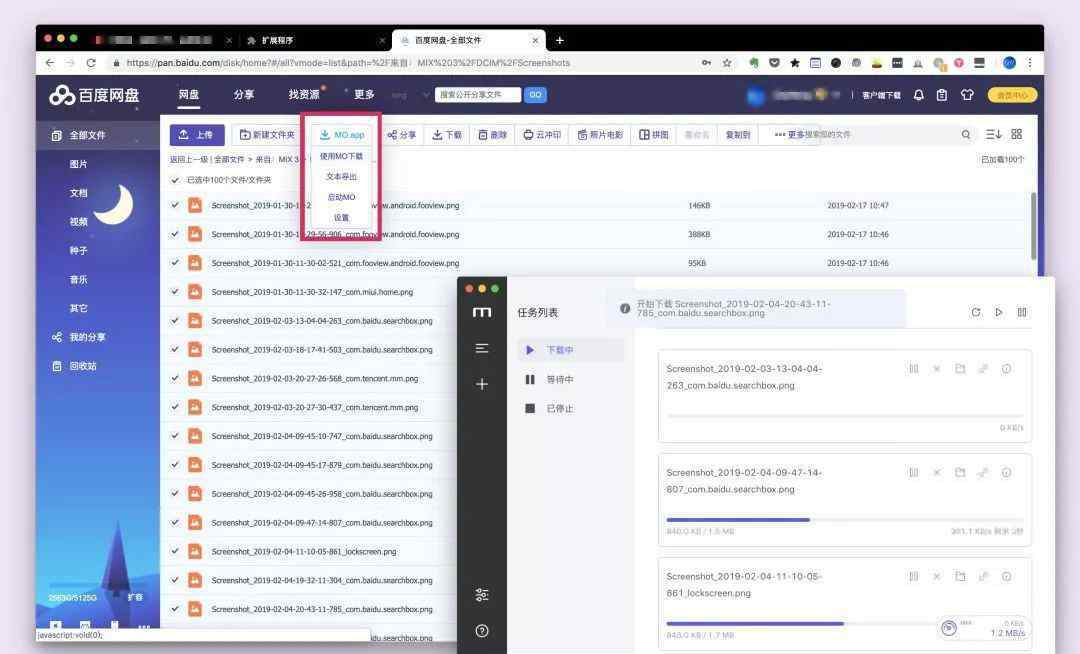Resume all tasks with play icon
This screenshot has width=1080, height=654.
[999, 313]
